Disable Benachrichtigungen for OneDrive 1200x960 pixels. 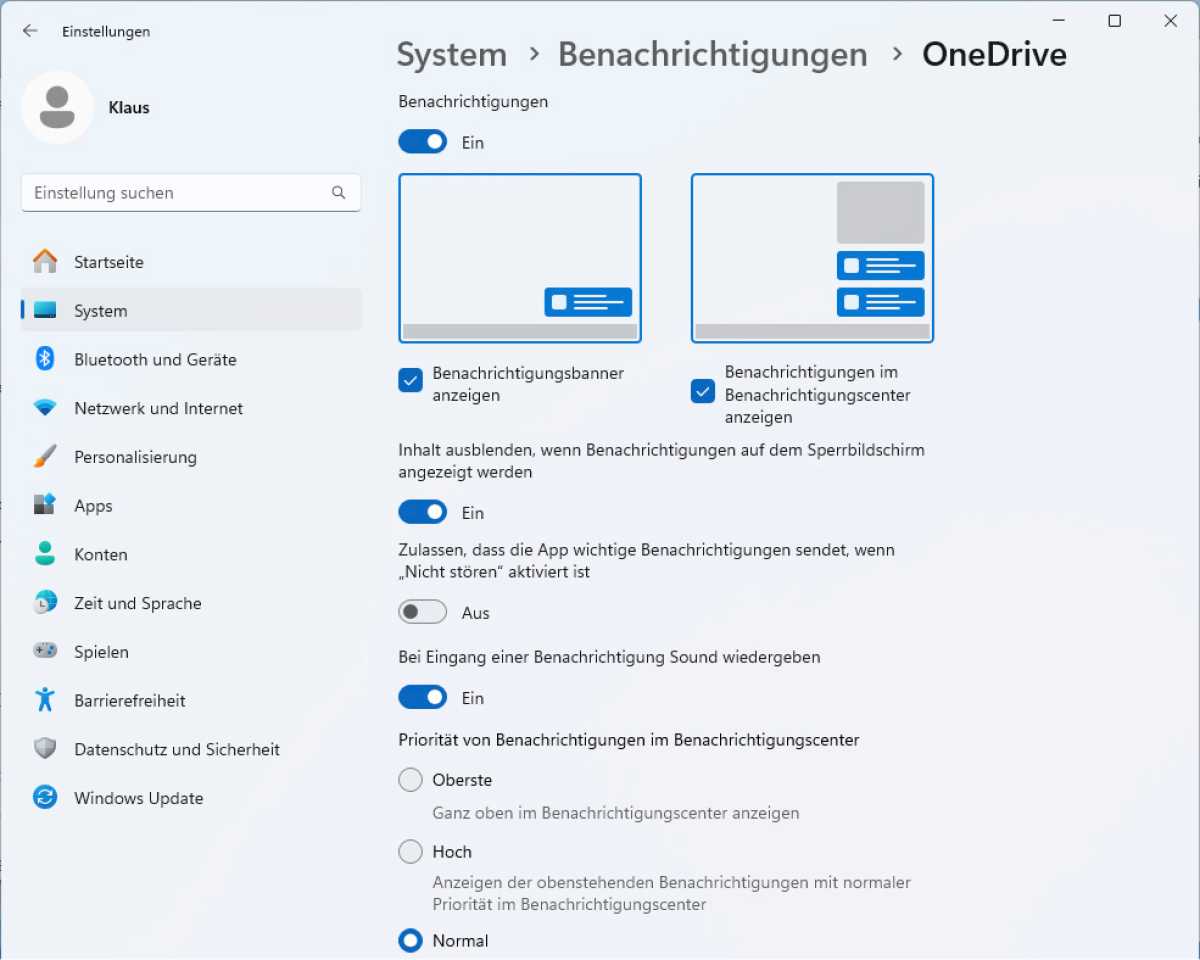click(x=422, y=141)
